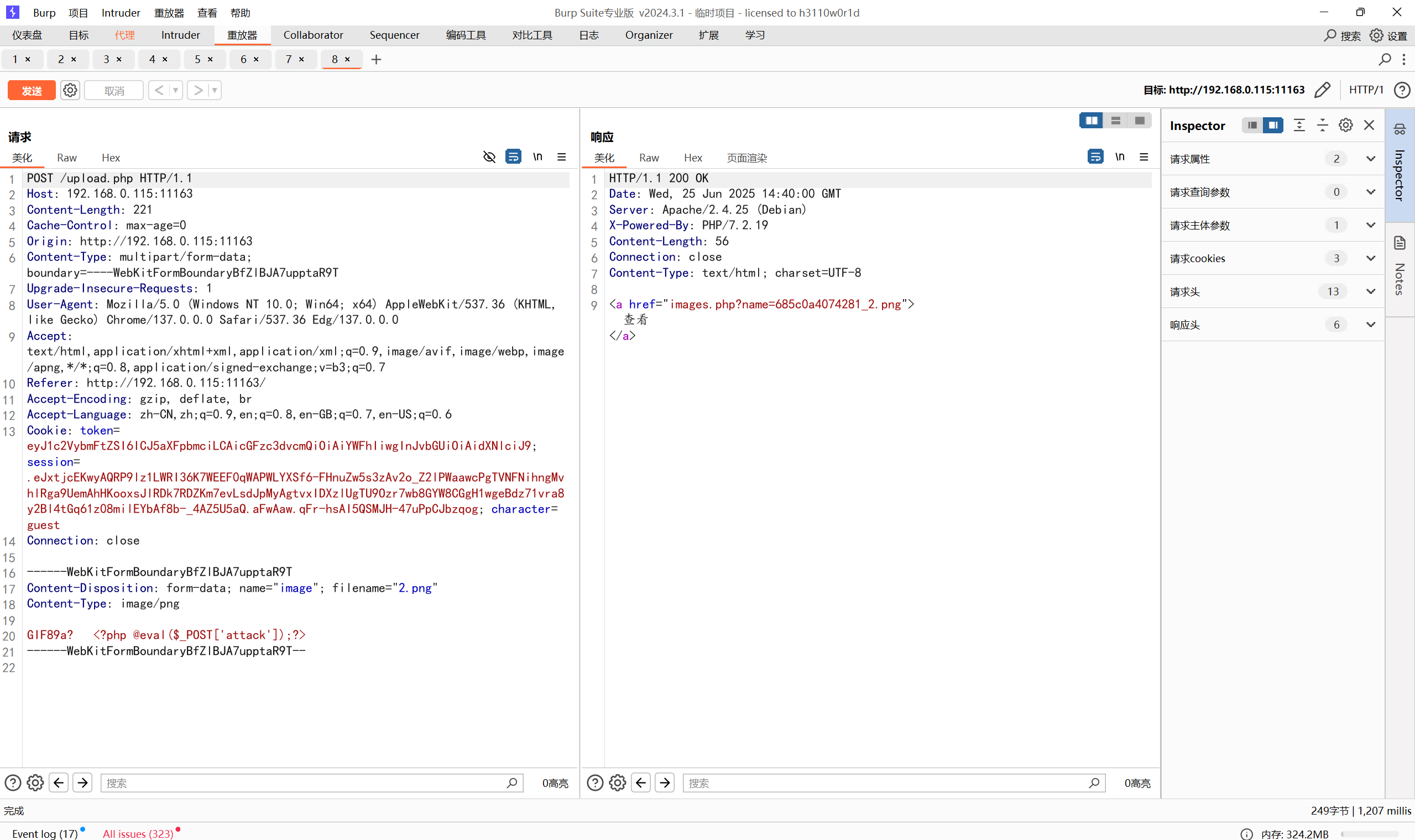Edit target with pencil icon
The image size is (1415, 840).
point(1322,90)
